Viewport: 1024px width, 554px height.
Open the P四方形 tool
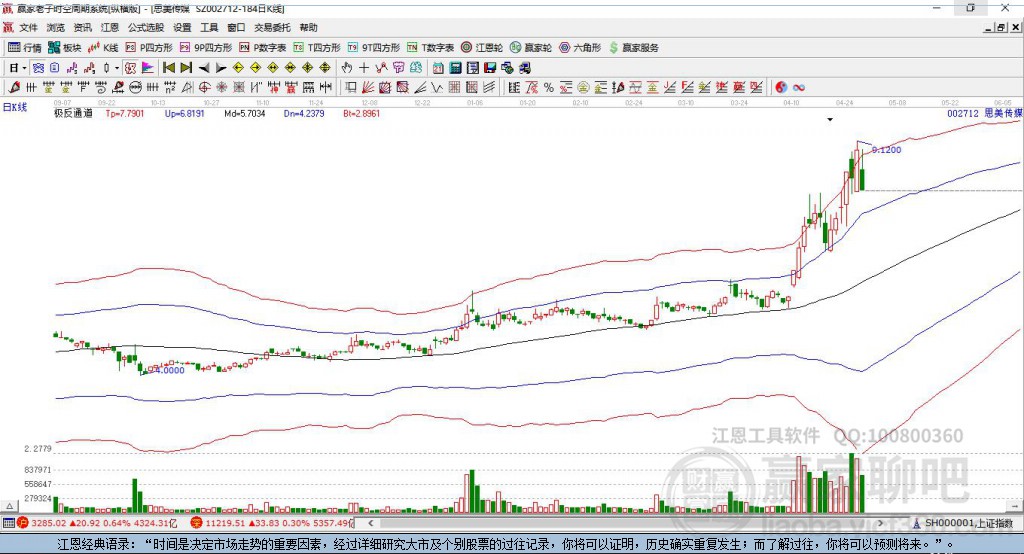tap(149, 48)
